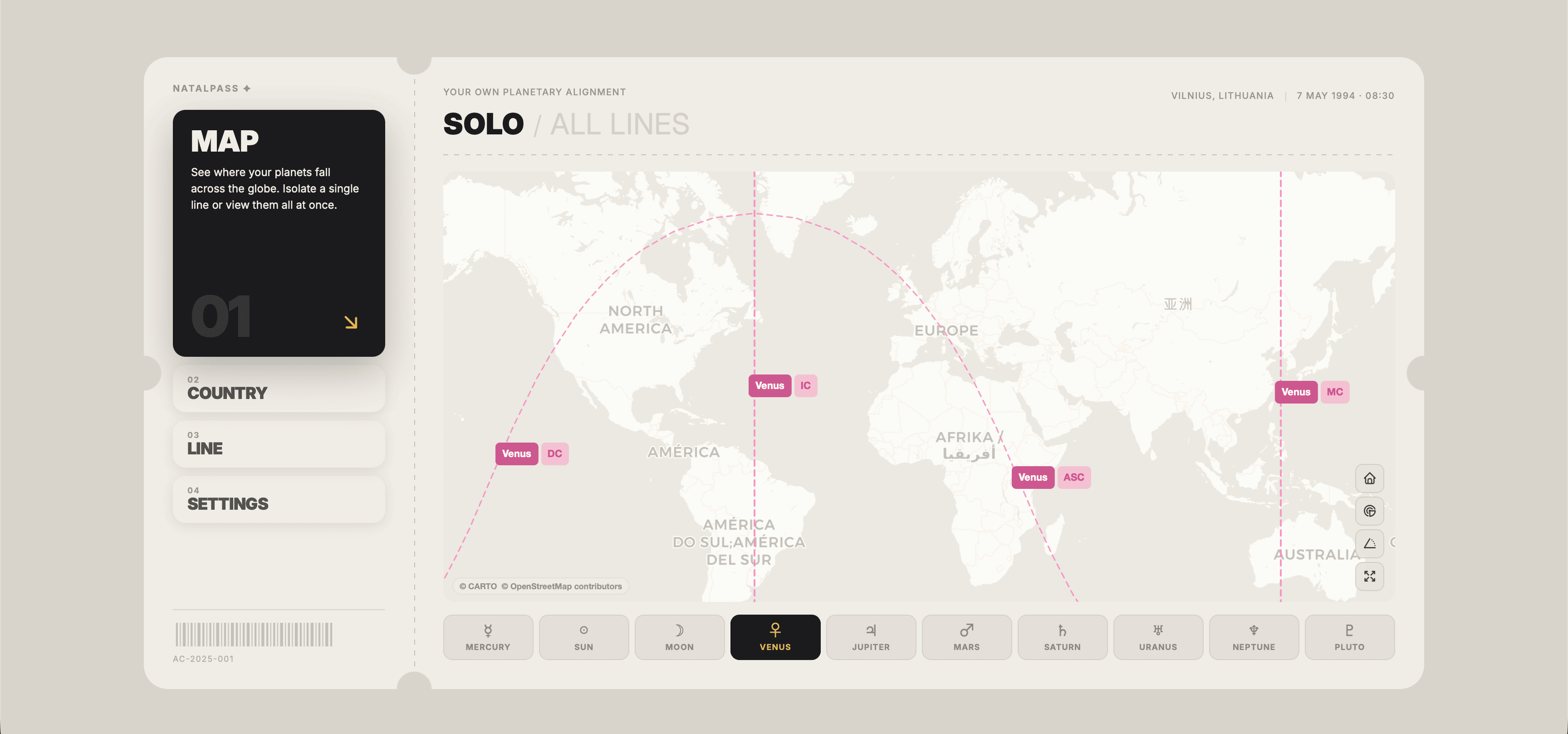This screenshot has width=1568, height=734.
Task: Open the MAP card arrow
Action: coord(351,322)
